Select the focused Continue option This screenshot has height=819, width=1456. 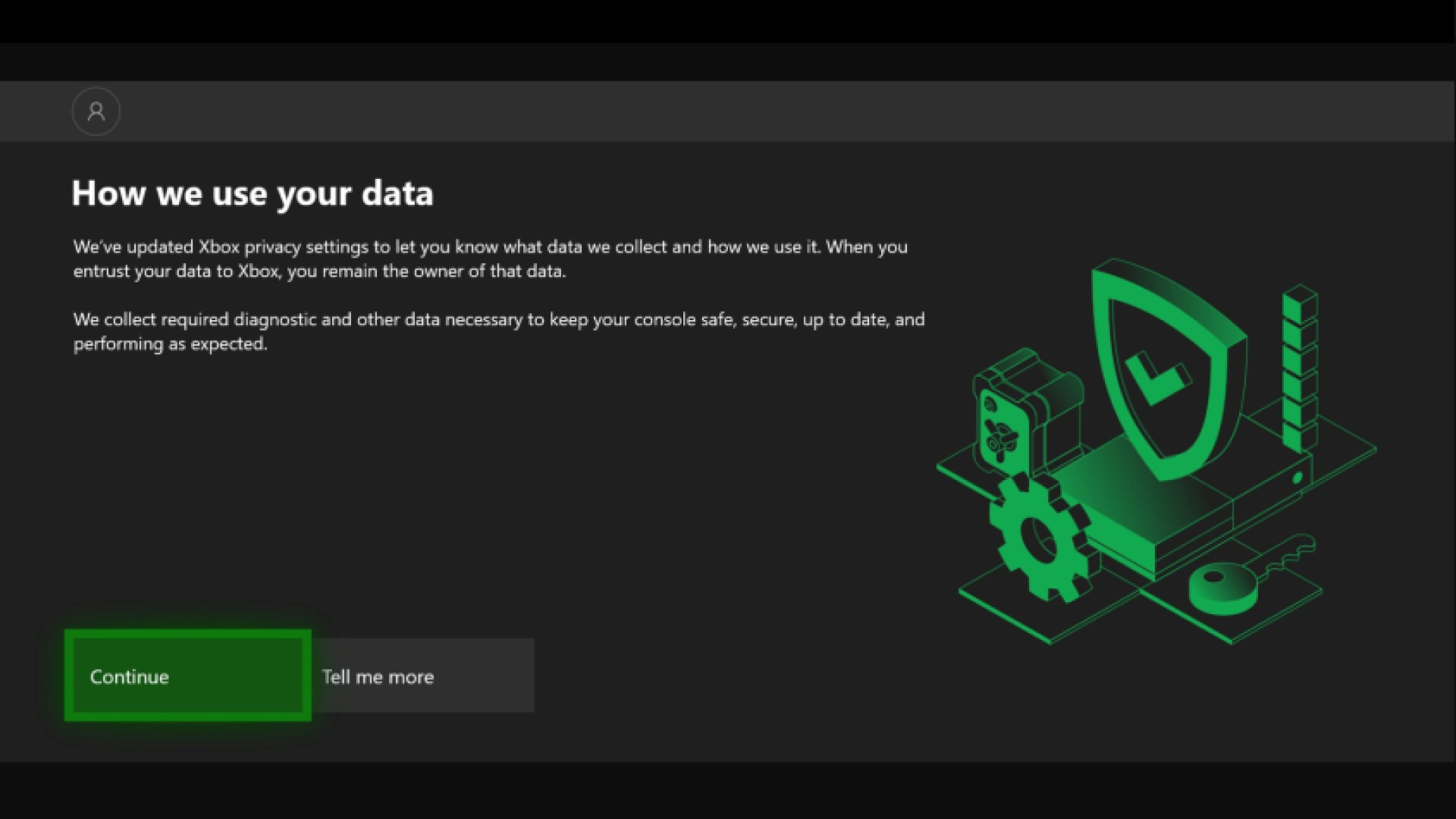click(187, 676)
